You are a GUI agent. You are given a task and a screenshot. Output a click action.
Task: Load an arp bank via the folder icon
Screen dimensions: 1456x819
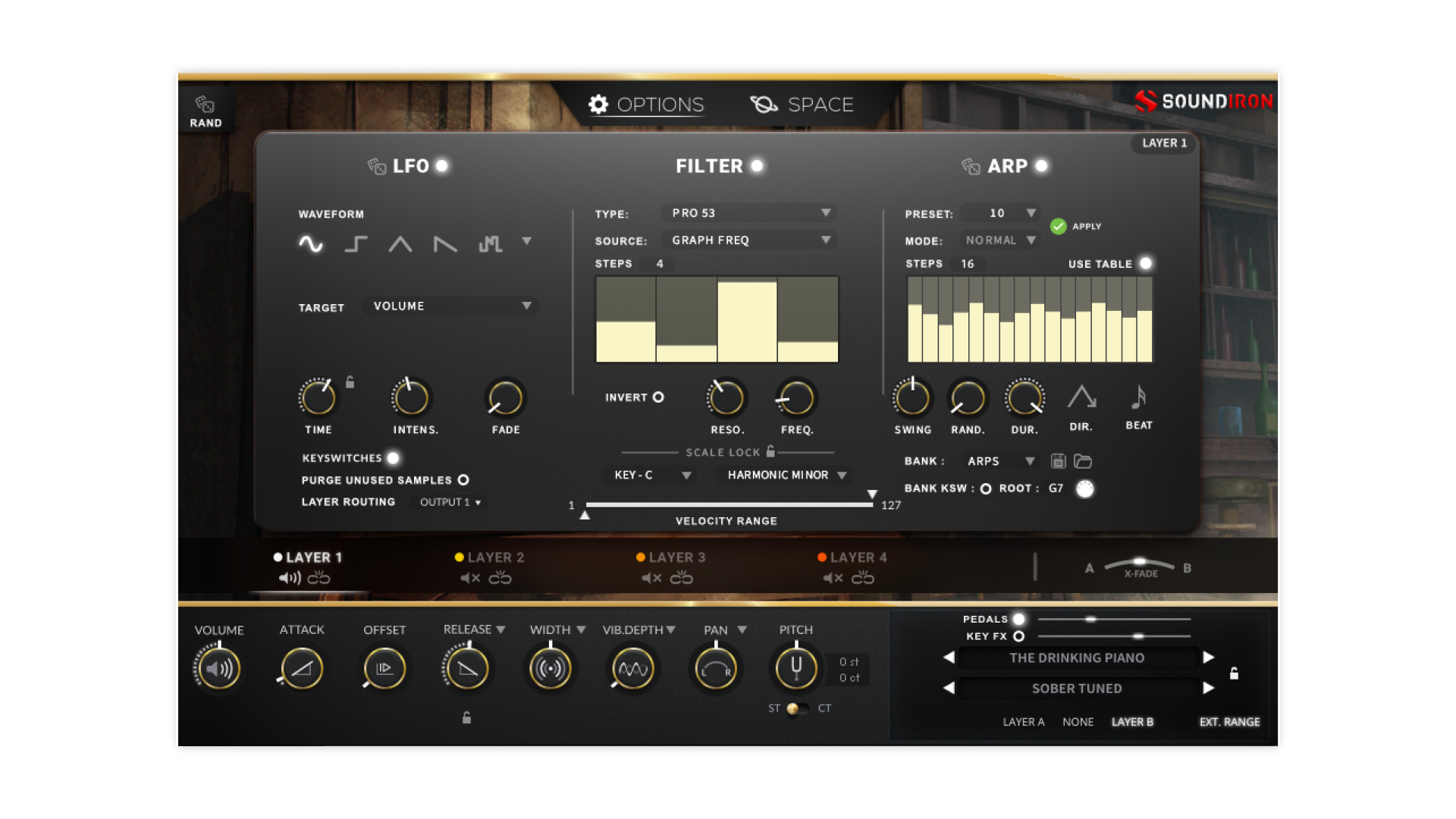coord(1083,460)
